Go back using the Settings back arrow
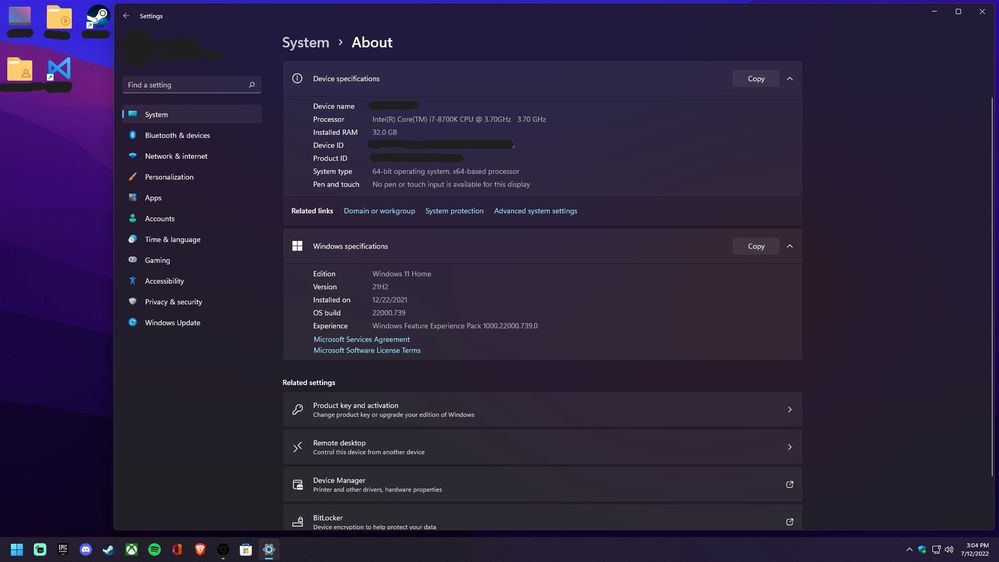 pos(126,16)
